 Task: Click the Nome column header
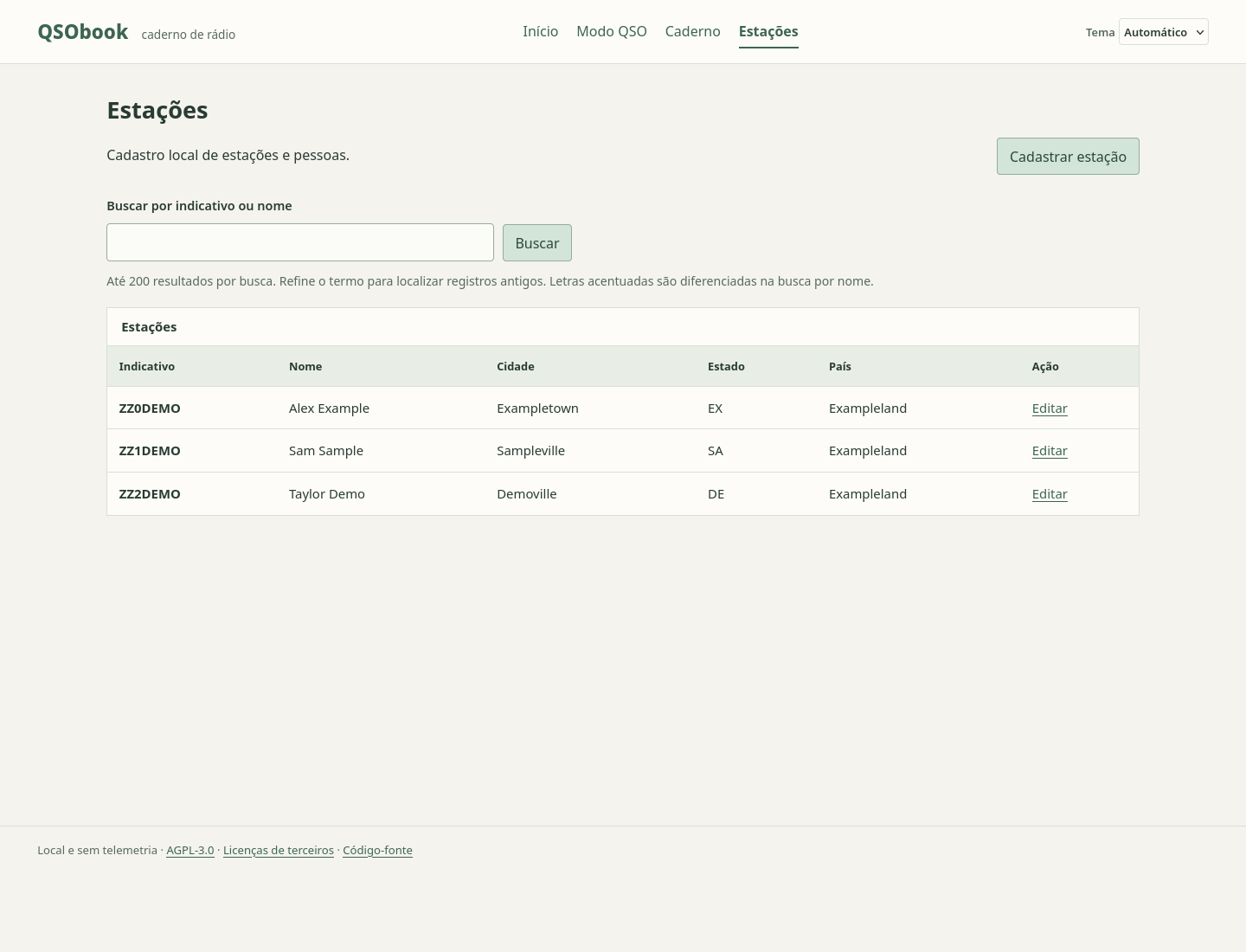tap(305, 366)
